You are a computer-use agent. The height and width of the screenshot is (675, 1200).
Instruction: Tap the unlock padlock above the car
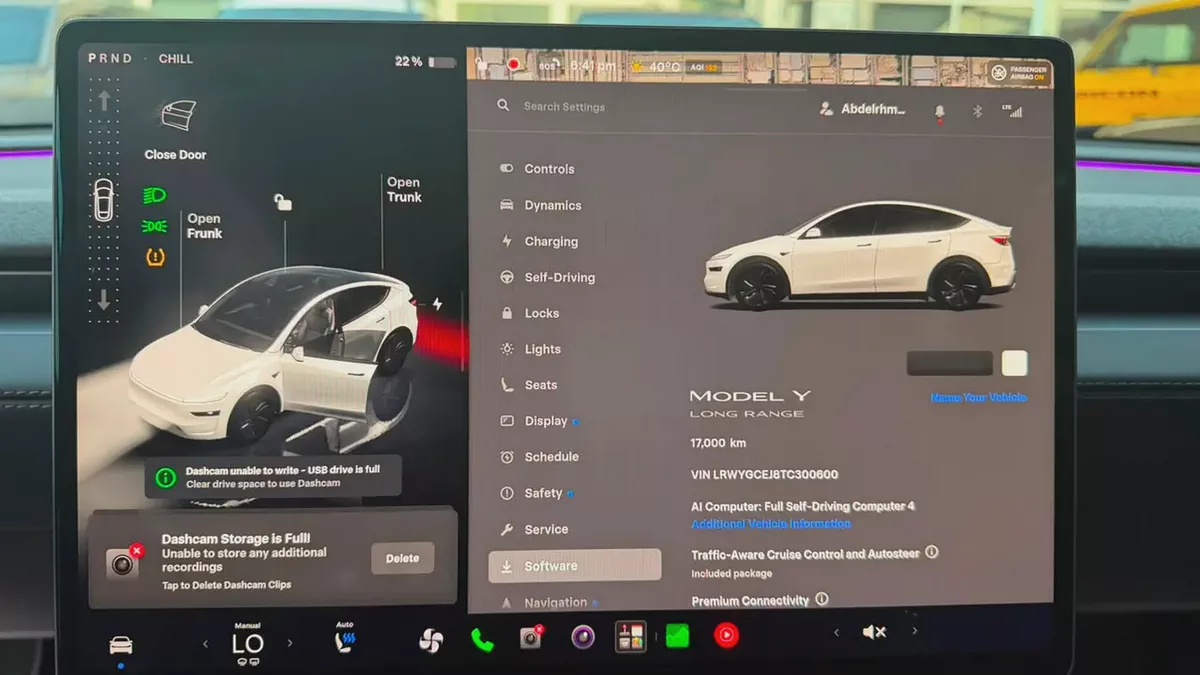click(x=283, y=203)
